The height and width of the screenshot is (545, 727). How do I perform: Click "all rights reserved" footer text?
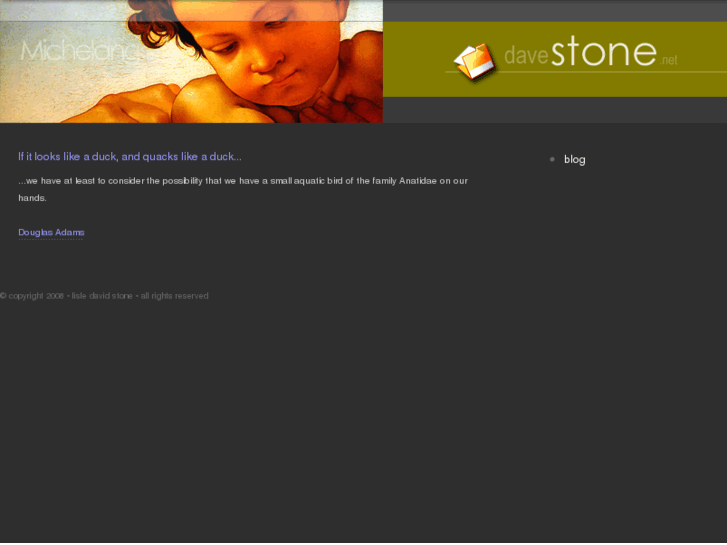(174, 296)
